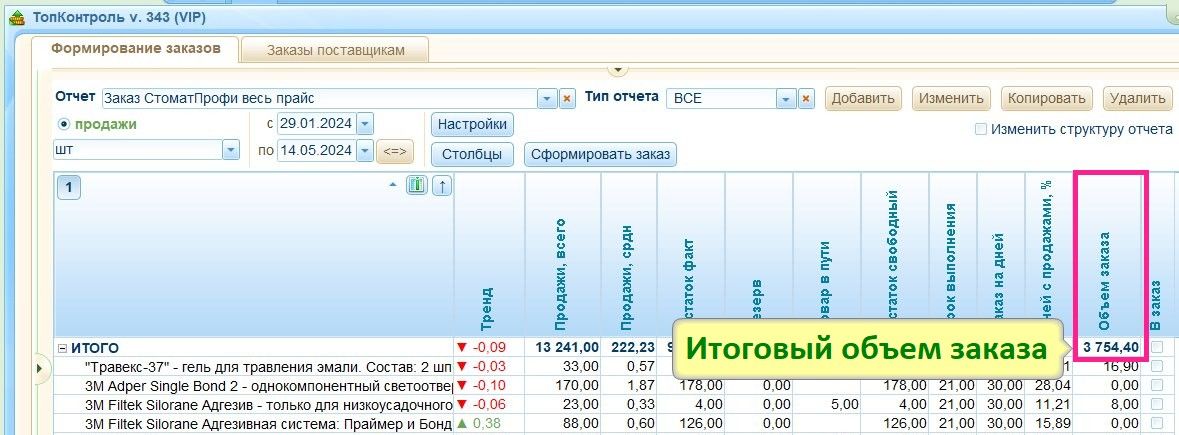Select the продажи radio button
The image size is (1179, 435).
[64, 125]
